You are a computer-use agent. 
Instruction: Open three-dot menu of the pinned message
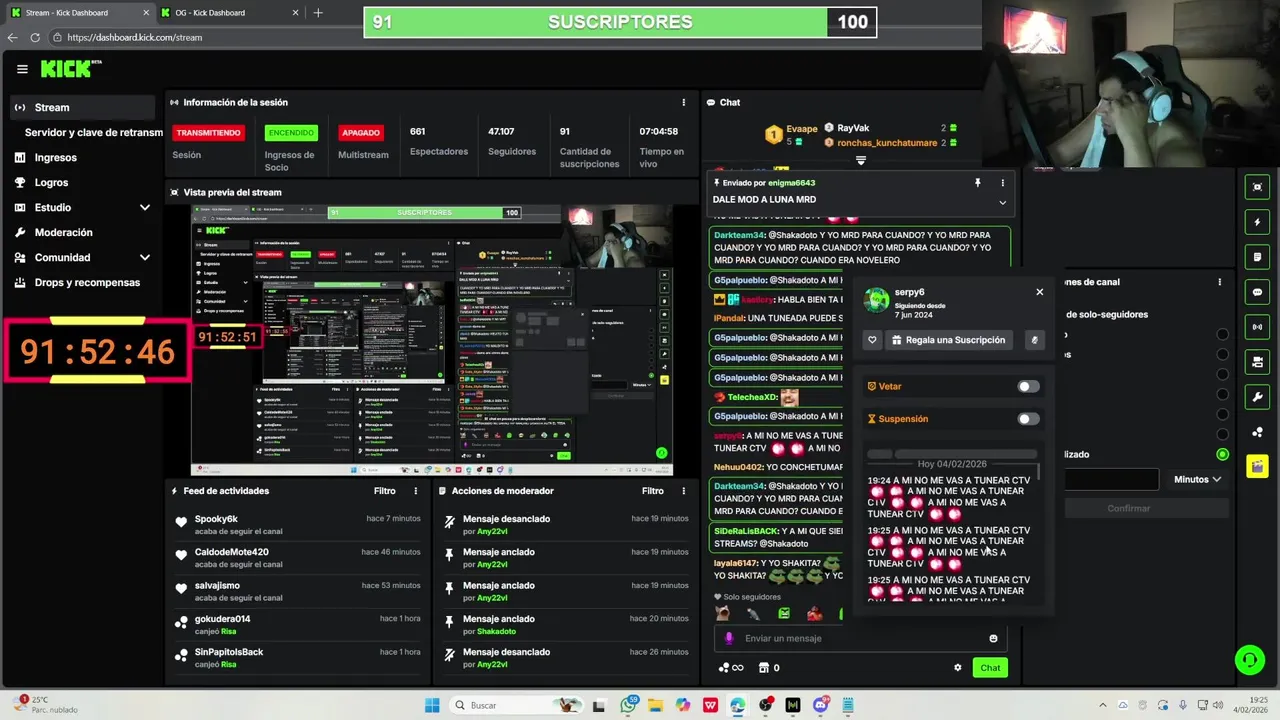1003,183
